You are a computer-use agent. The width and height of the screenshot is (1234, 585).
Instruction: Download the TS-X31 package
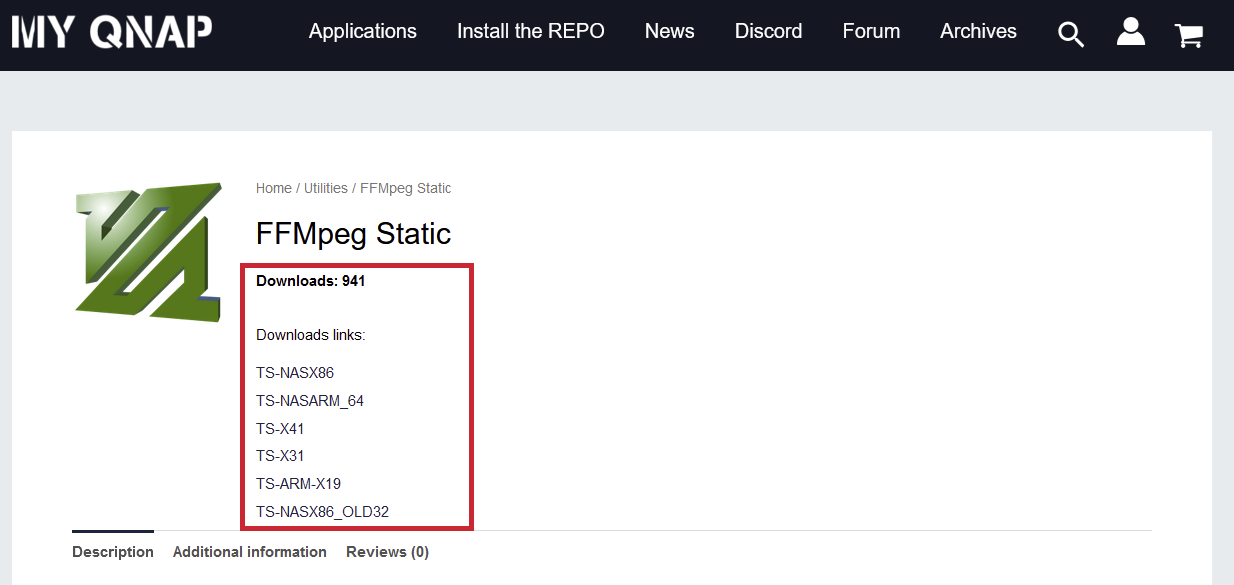[280, 456]
